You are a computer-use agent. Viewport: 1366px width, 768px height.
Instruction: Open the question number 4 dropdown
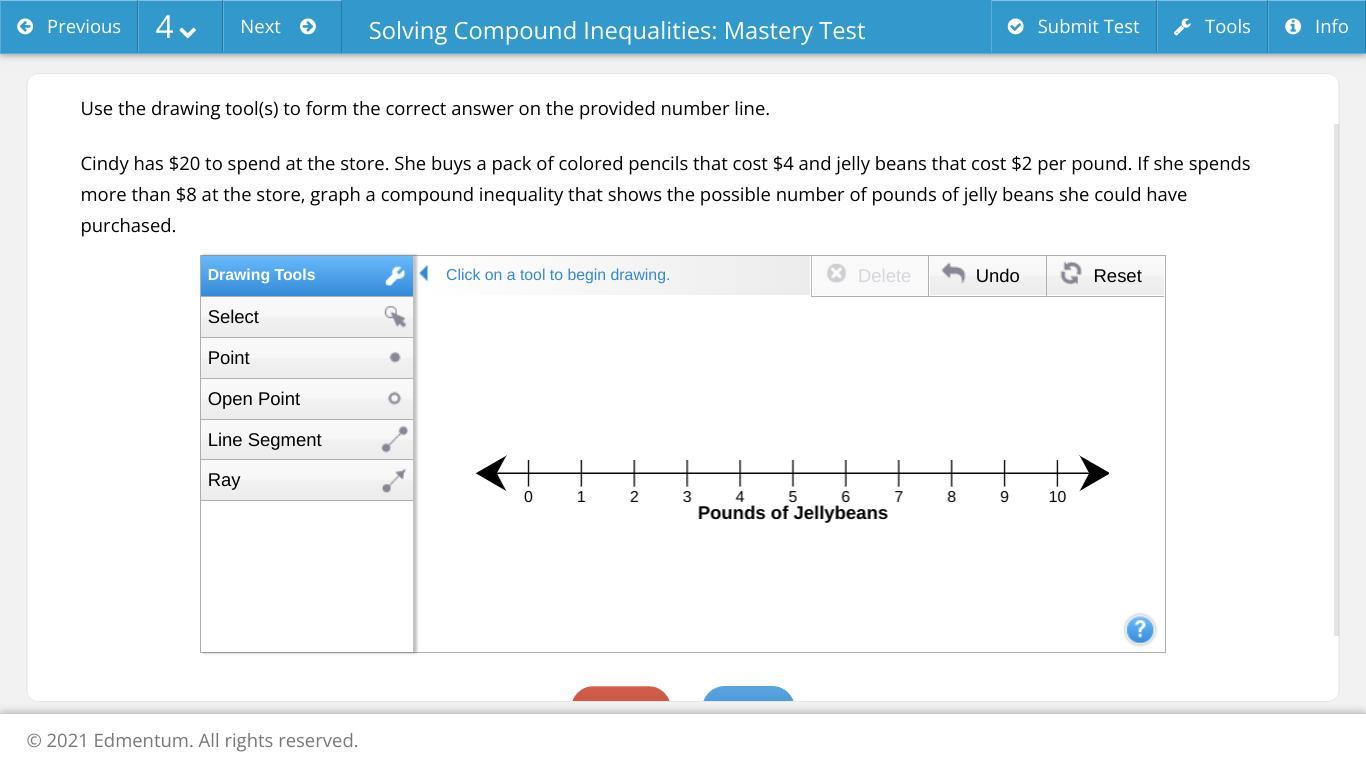(176, 27)
